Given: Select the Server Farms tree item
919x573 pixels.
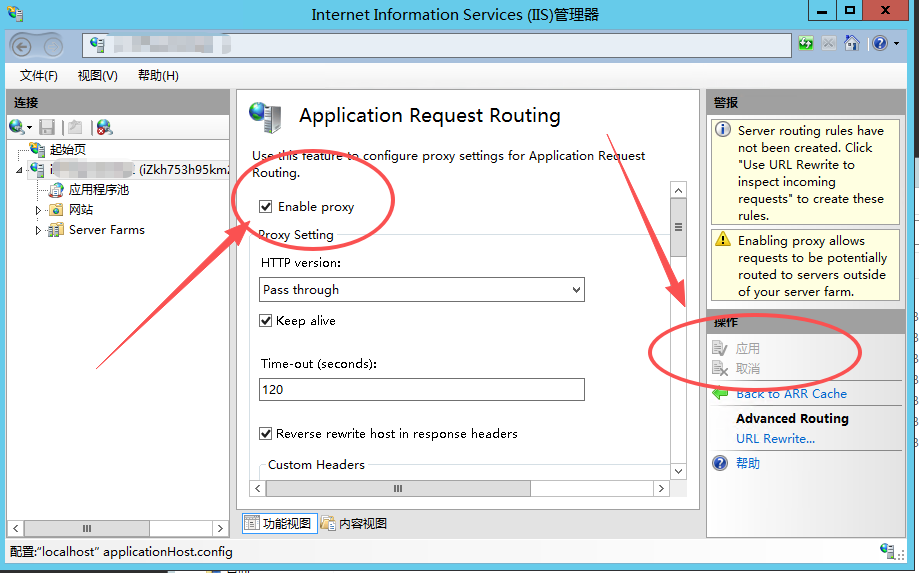Looking at the screenshot, I should [107, 230].
